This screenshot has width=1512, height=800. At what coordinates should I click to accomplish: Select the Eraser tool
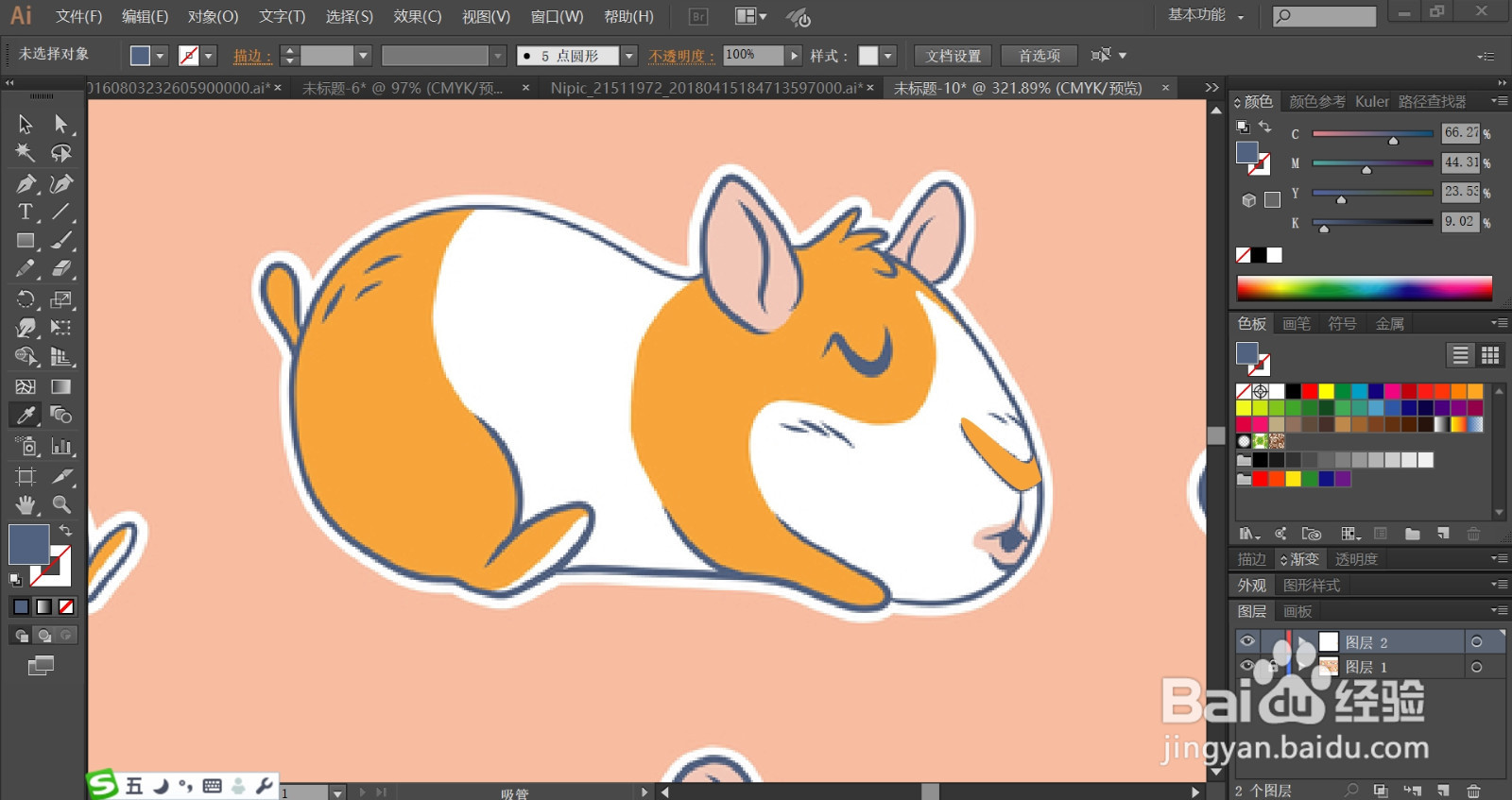coord(61,269)
